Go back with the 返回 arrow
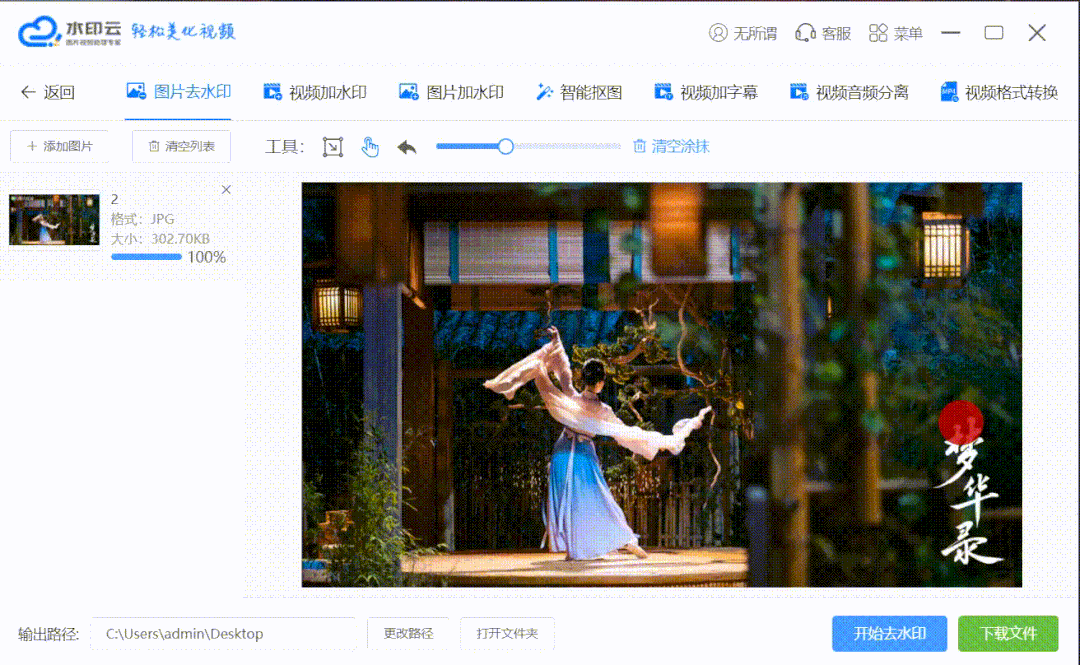The height and width of the screenshot is (665, 1080). (x=48, y=92)
